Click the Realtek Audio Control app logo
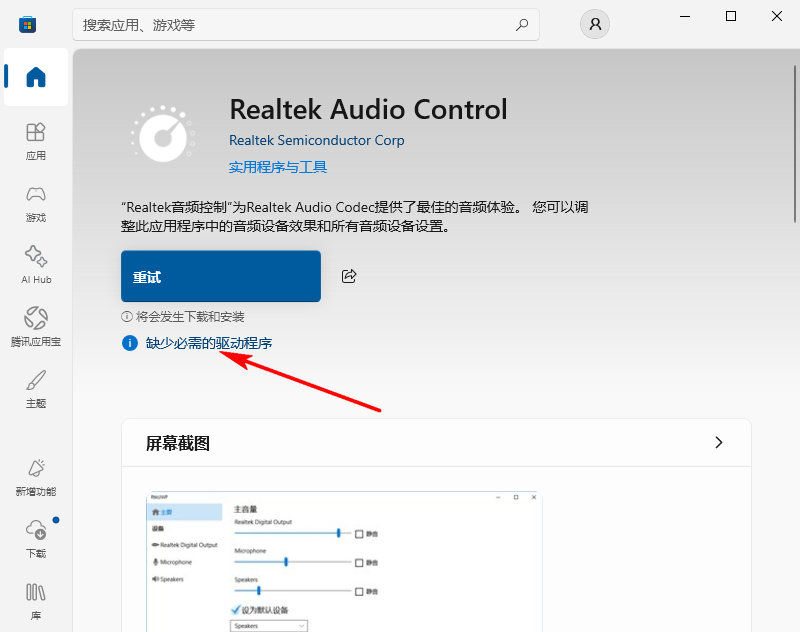This screenshot has width=800, height=632. tap(163, 134)
